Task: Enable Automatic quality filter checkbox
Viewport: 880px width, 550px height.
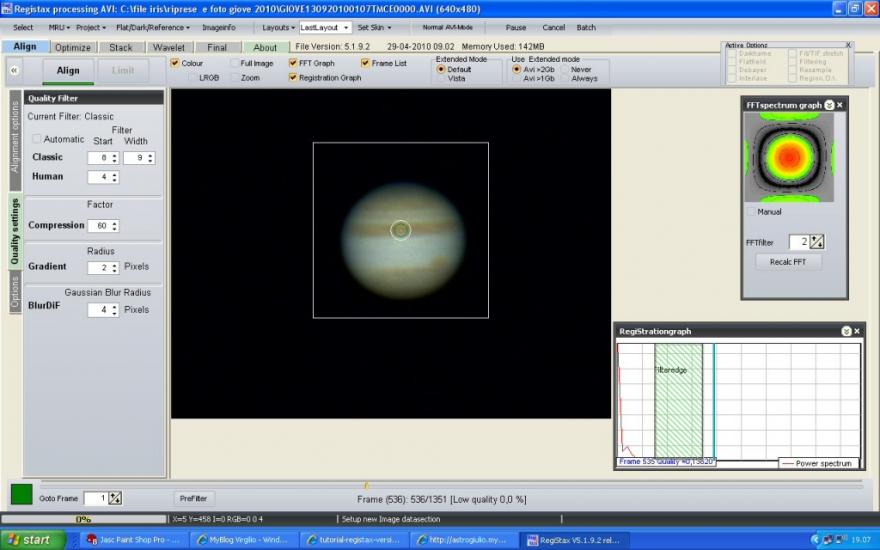Action: [37, 139]
